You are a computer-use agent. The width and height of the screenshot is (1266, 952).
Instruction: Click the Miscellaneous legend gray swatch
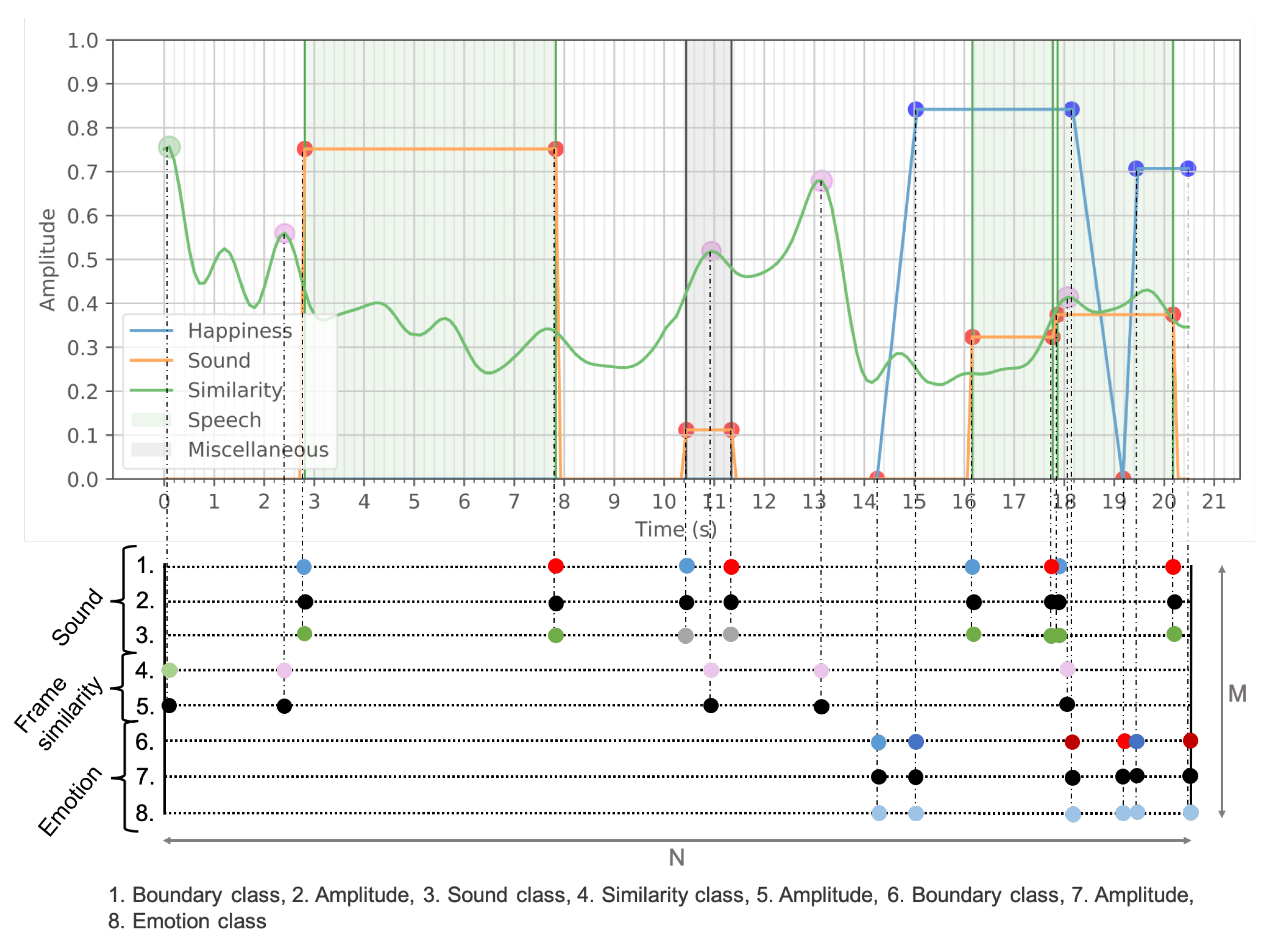[151, 450]
